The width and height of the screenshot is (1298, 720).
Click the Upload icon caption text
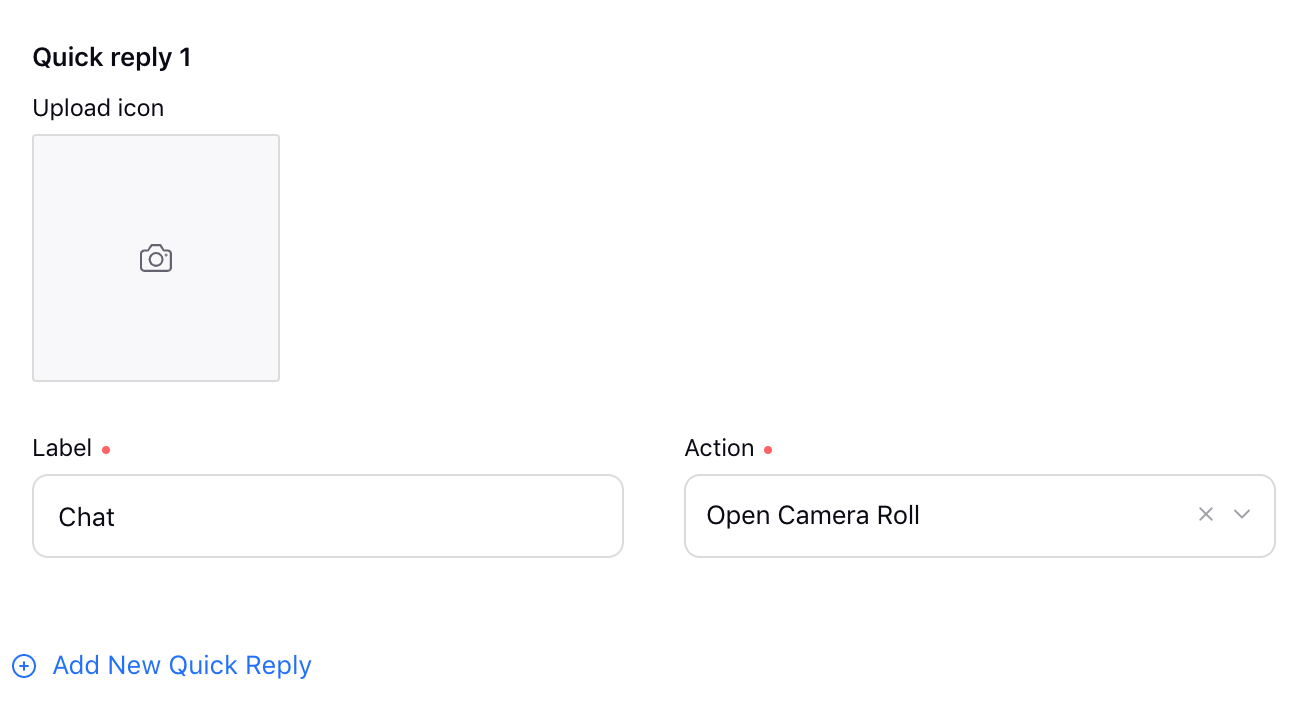point(98,108)
